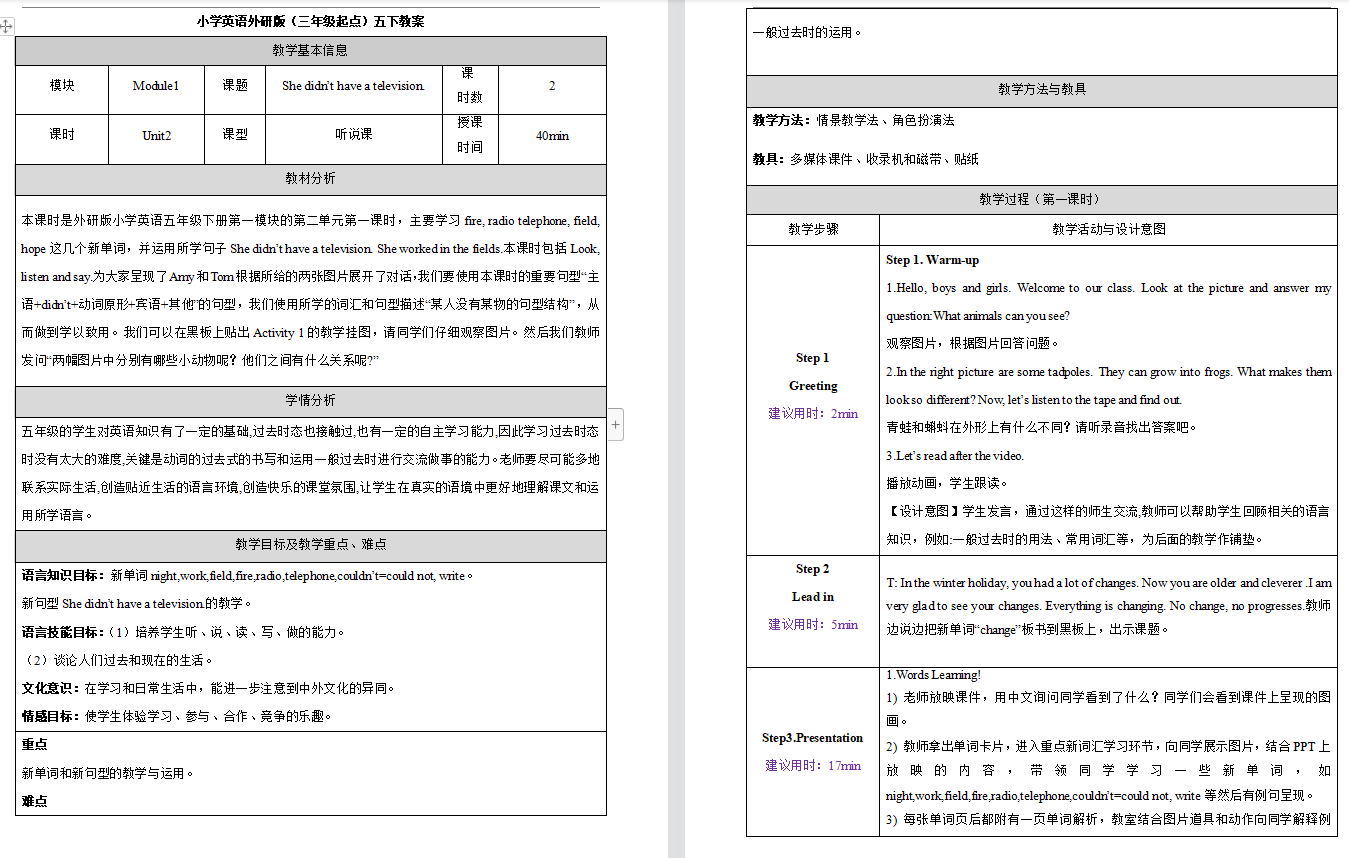This screenshot has height=858, width=1349.
Task: Click the Step 2 label
Action: (x=812, y=569)
